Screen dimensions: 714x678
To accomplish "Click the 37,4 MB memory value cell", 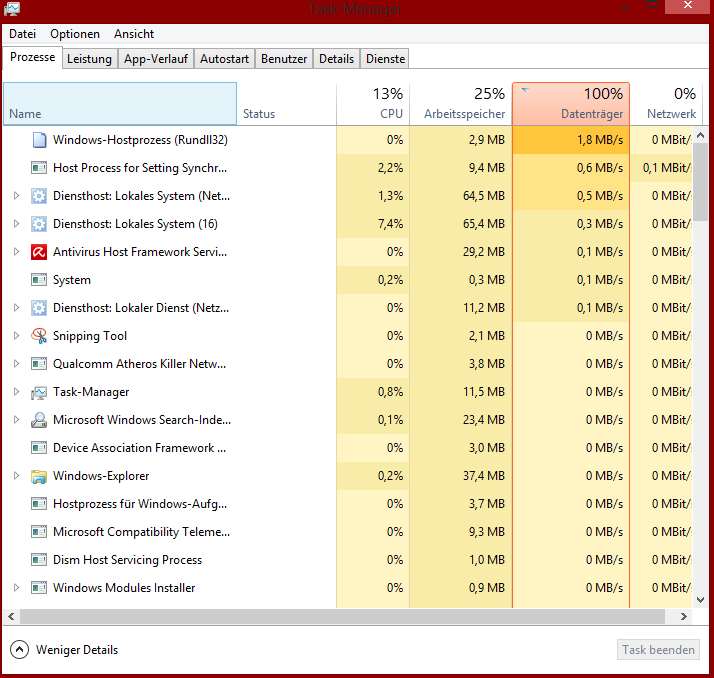I will point(461,476).
